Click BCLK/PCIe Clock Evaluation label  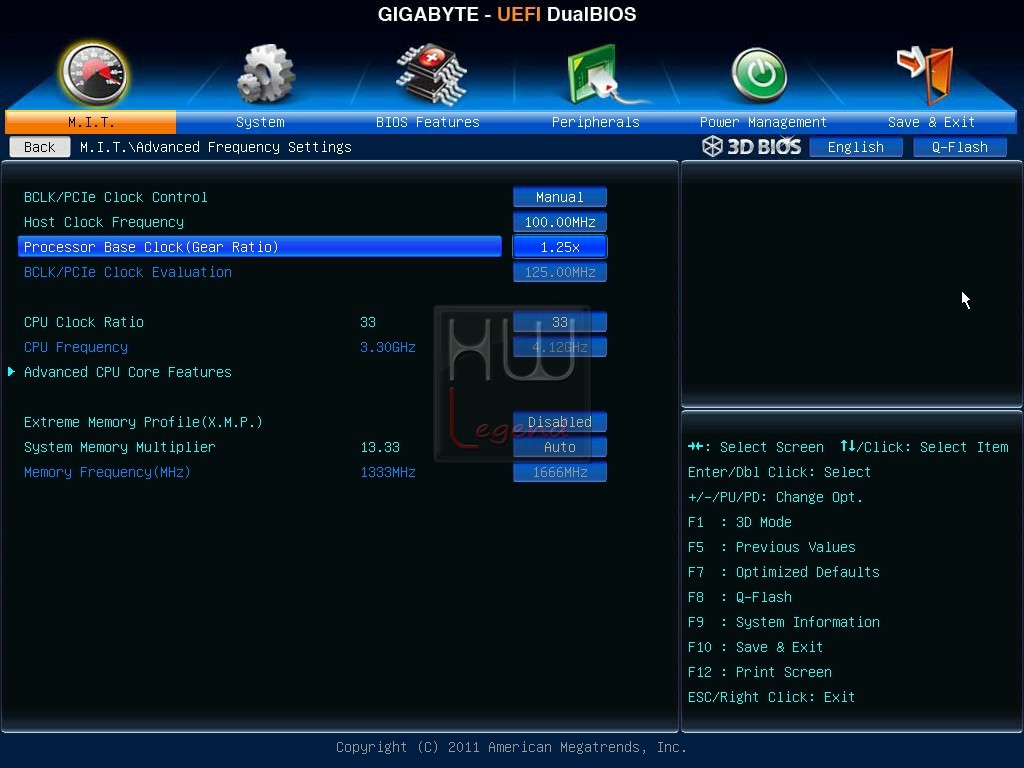[127, 272]
